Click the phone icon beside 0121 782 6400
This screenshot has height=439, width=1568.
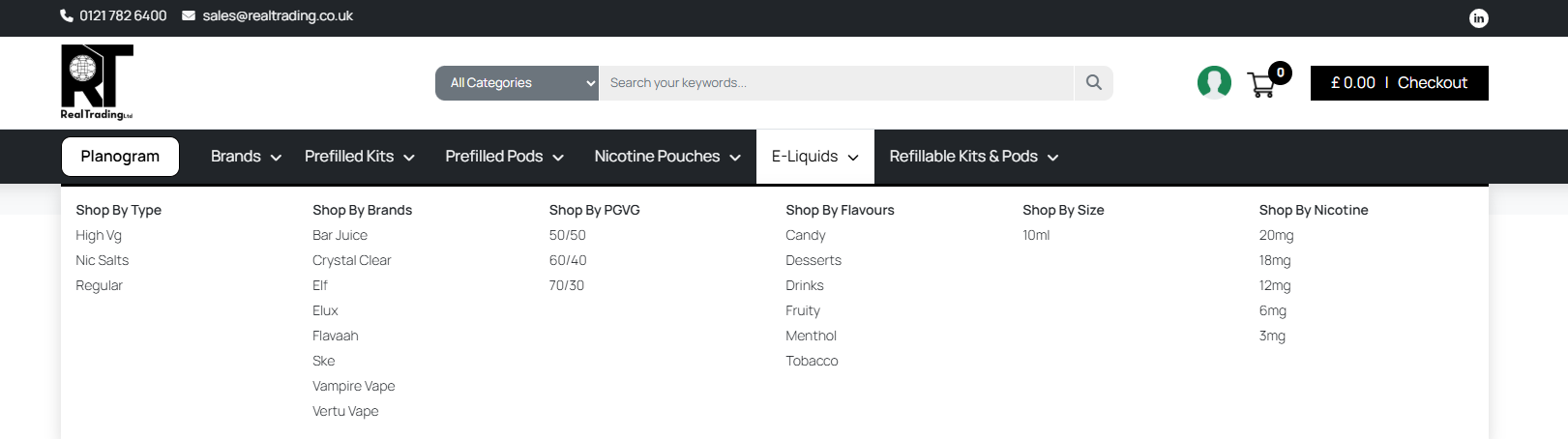[67, 15]
